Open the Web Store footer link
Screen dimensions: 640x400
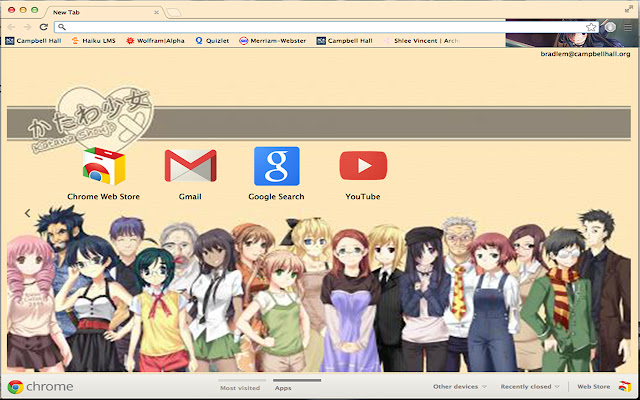[x=593, y=387]
